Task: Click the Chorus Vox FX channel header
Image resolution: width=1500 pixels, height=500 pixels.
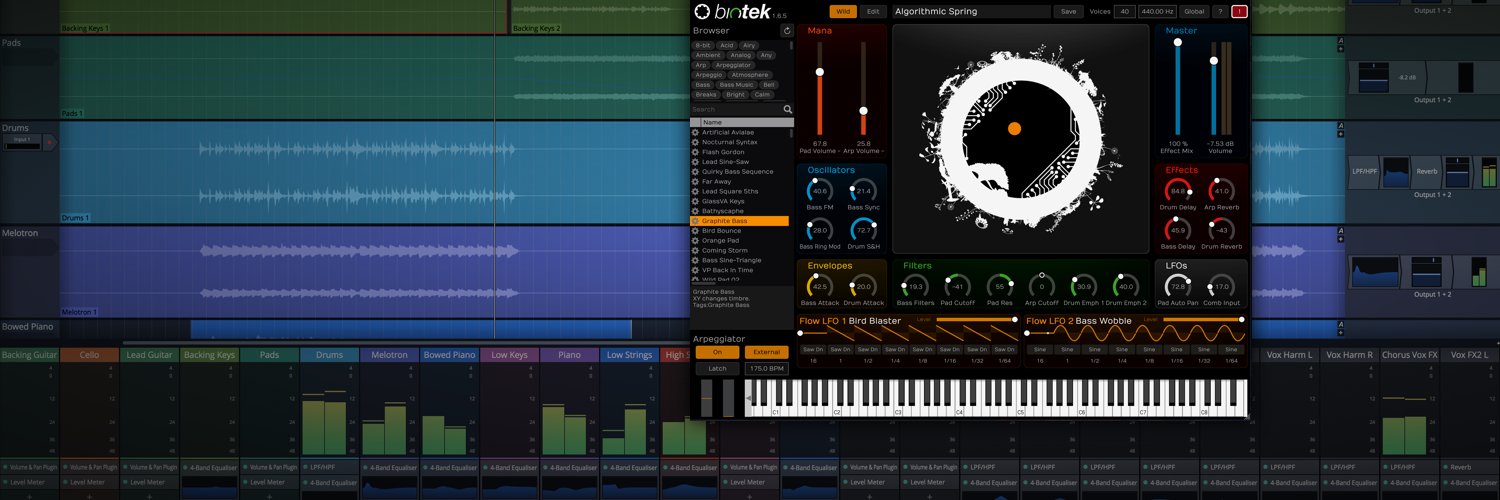Action: click(1409, 355)
